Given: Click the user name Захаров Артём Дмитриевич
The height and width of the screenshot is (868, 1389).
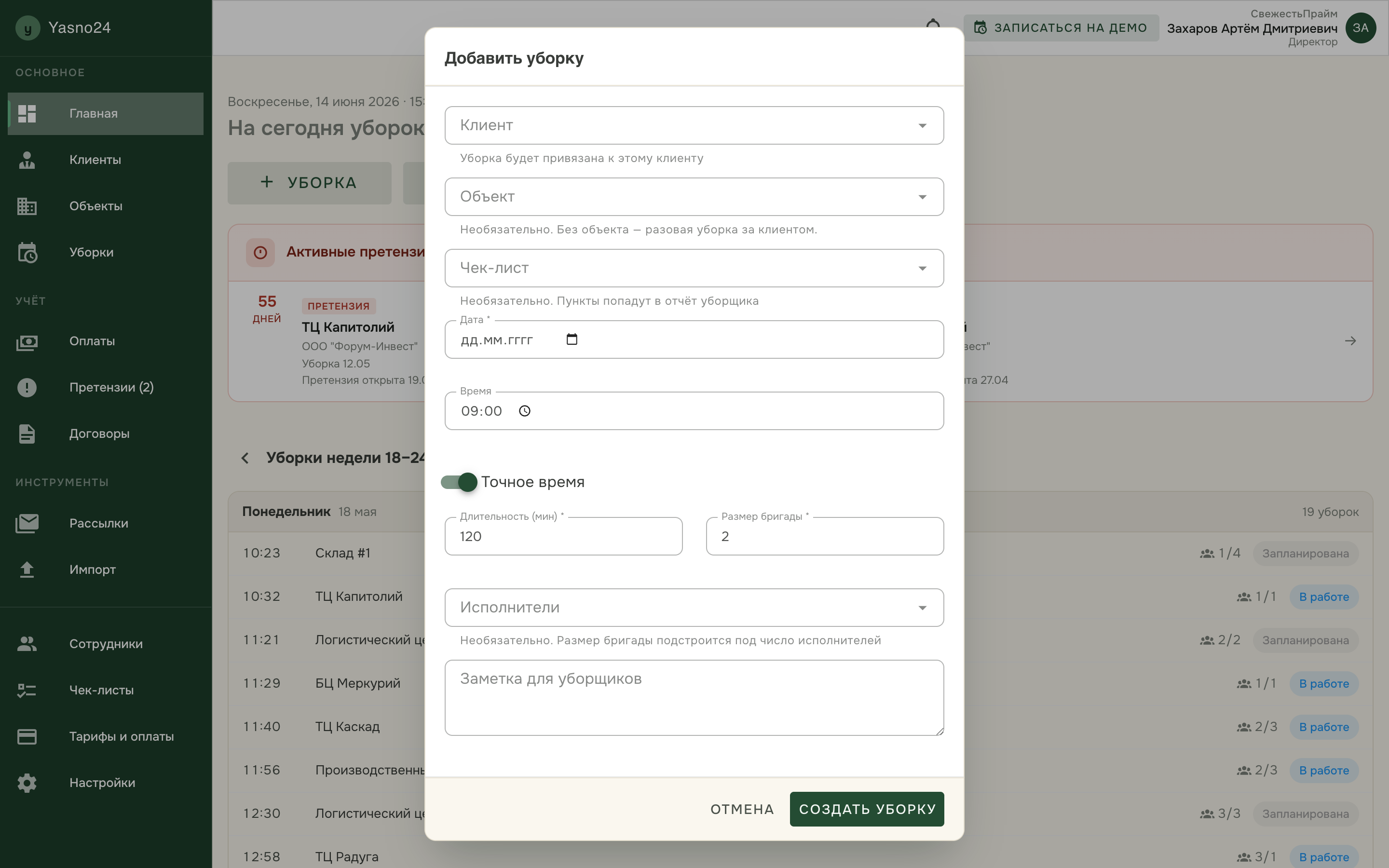Looking at the screenshot, I should pos(1252,28).
